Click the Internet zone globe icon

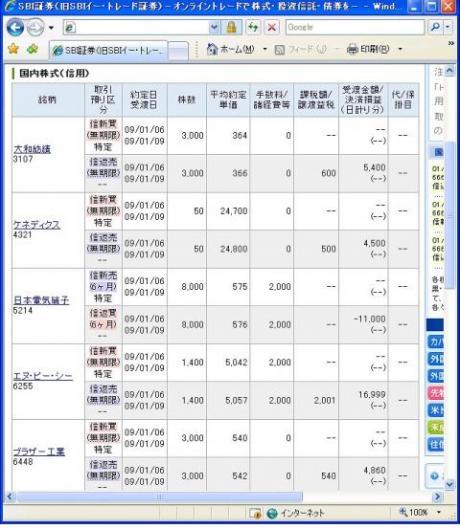coord(272,513)
